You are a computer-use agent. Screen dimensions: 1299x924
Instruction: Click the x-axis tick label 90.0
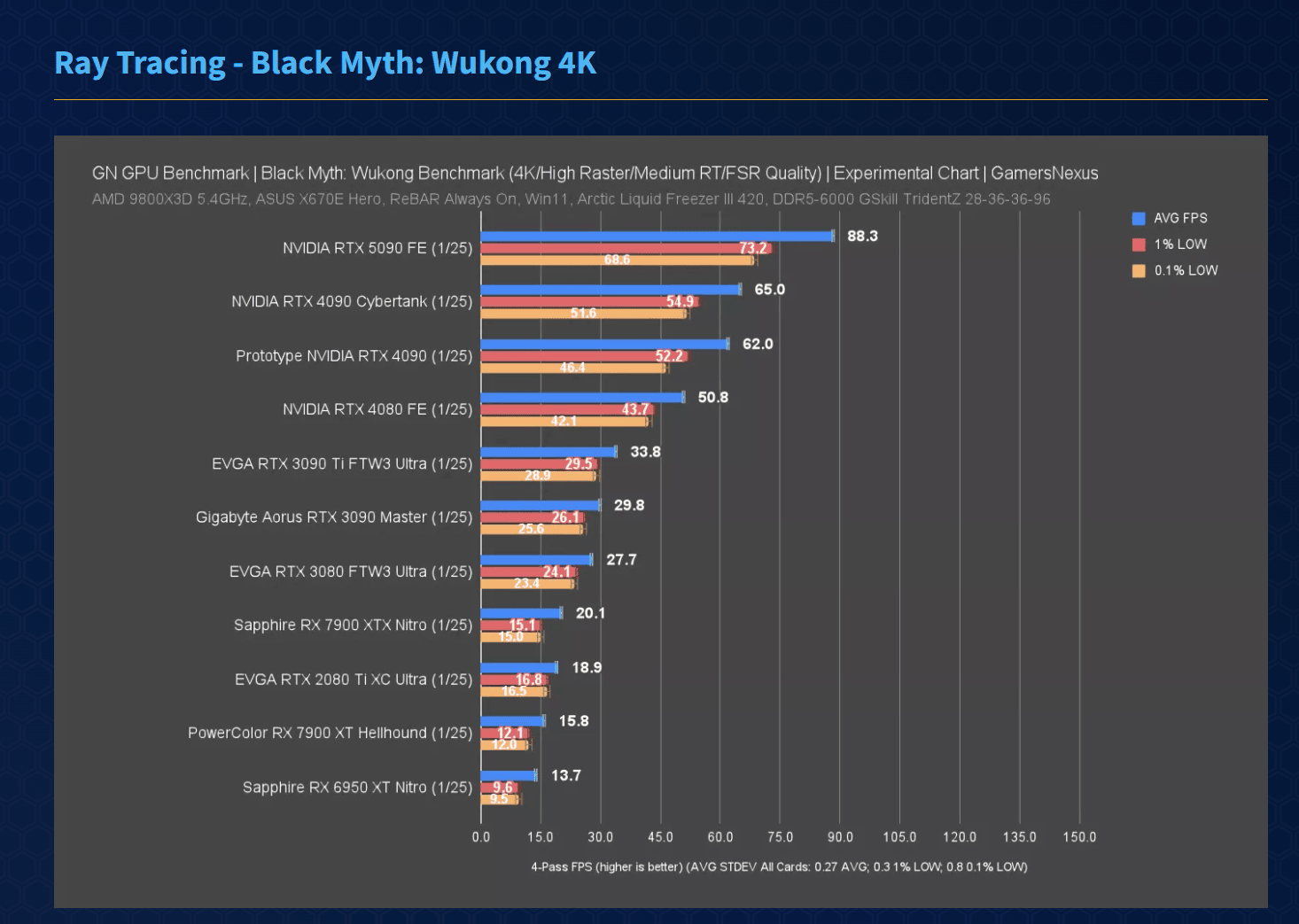point(840,838)
